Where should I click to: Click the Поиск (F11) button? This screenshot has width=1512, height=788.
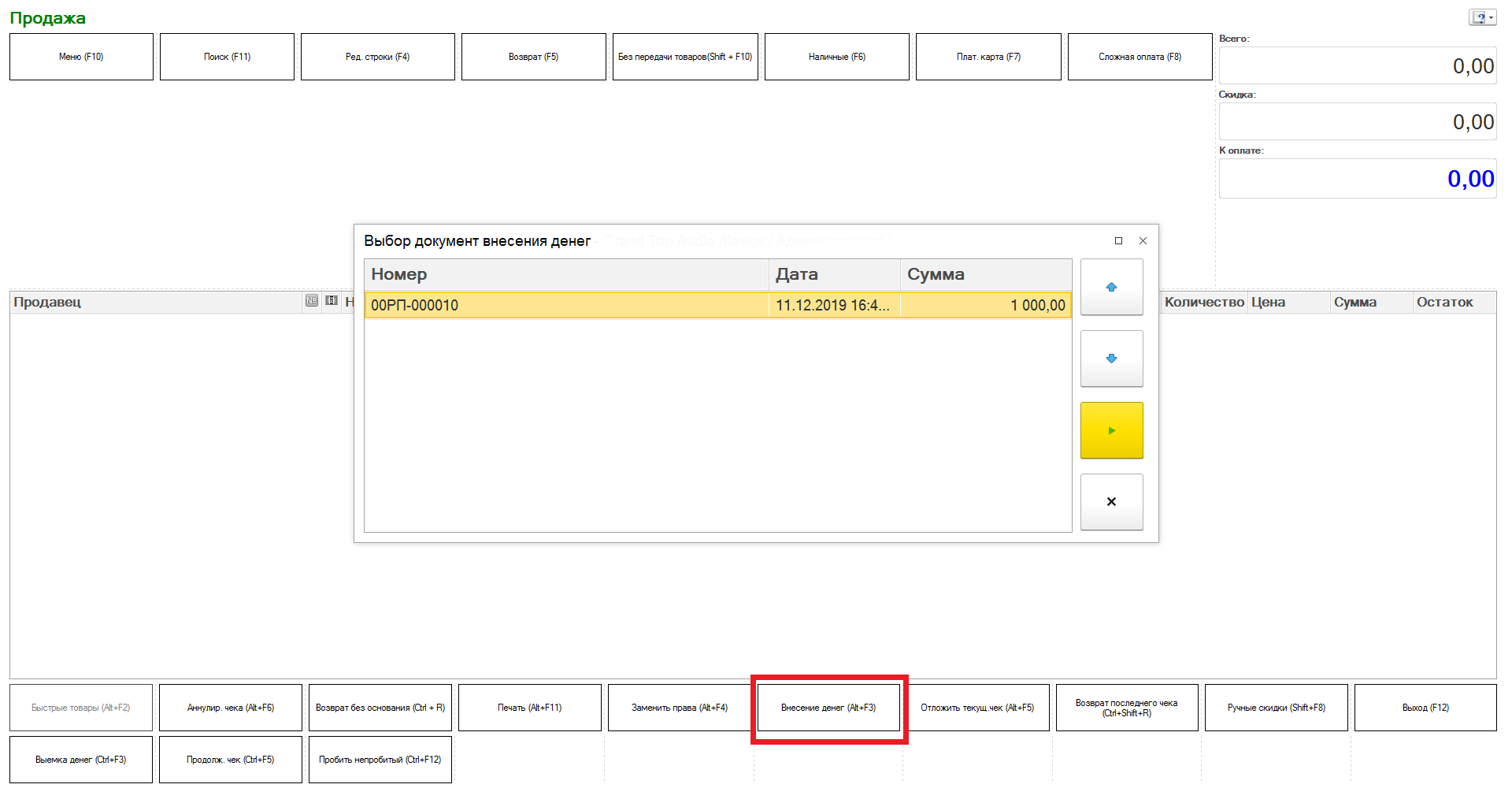(227, 57)
